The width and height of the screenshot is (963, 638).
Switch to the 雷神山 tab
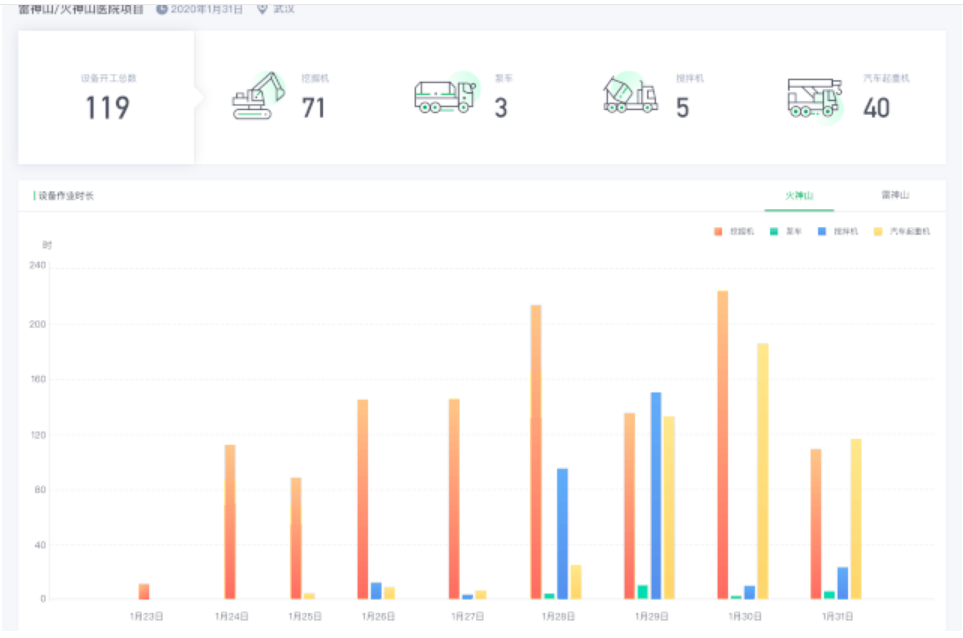tap(894, 195)
